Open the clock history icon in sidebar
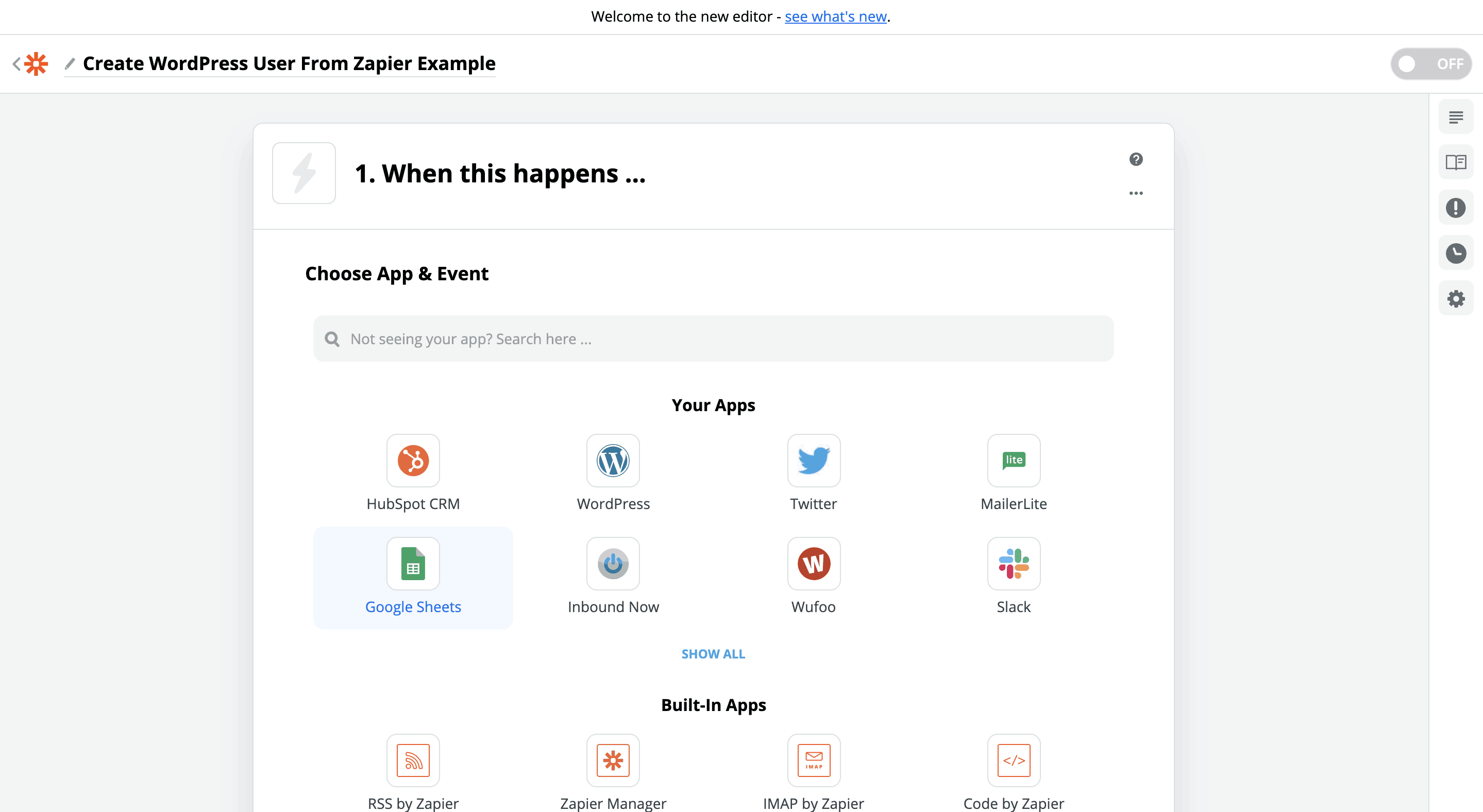1483x812 pixels. pos(1455,252)
